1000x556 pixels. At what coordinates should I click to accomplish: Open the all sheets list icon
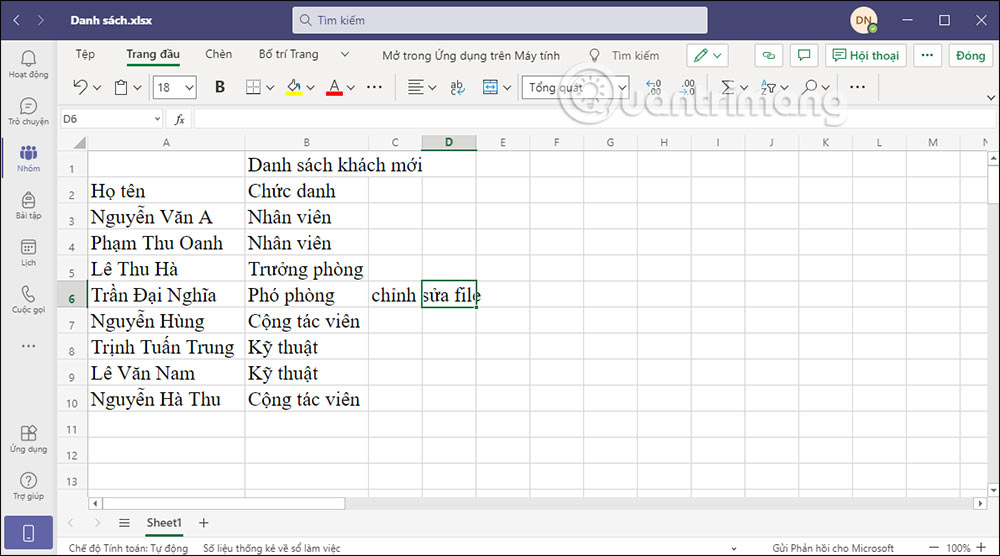tap(124, 523)
